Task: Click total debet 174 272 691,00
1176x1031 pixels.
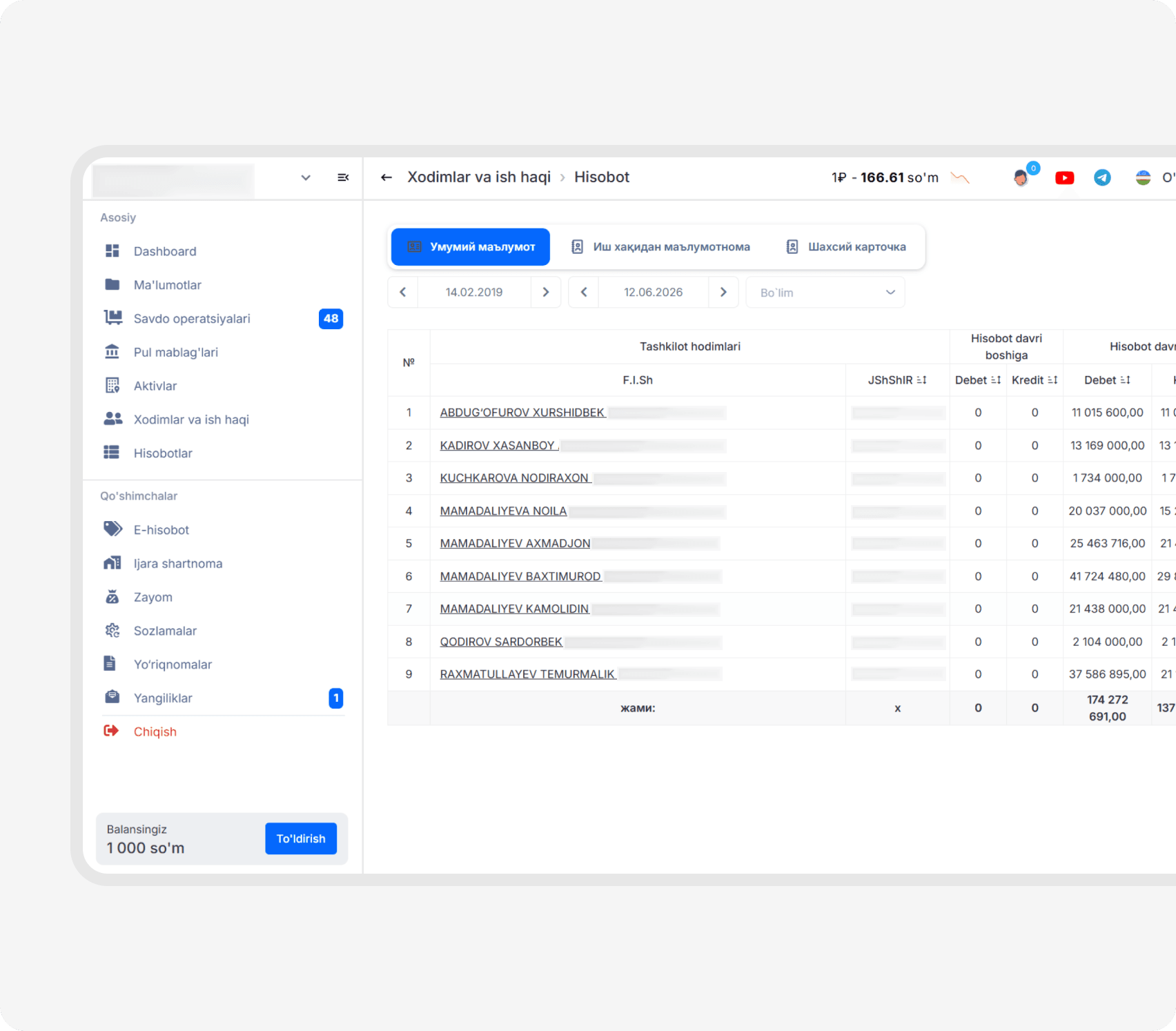Action: pyautogui.click(x=1108, y=708)
